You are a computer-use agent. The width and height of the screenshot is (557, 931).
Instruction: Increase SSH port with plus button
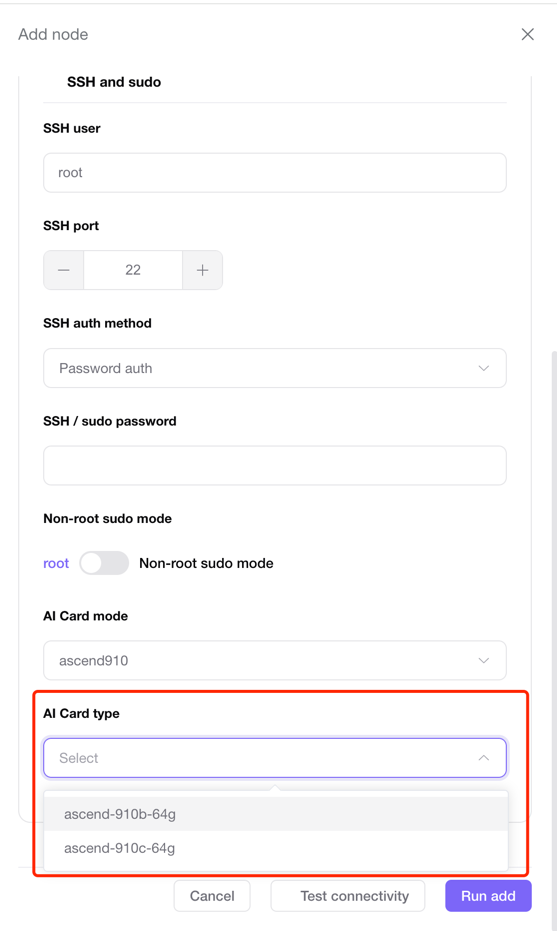pos(202,270)
